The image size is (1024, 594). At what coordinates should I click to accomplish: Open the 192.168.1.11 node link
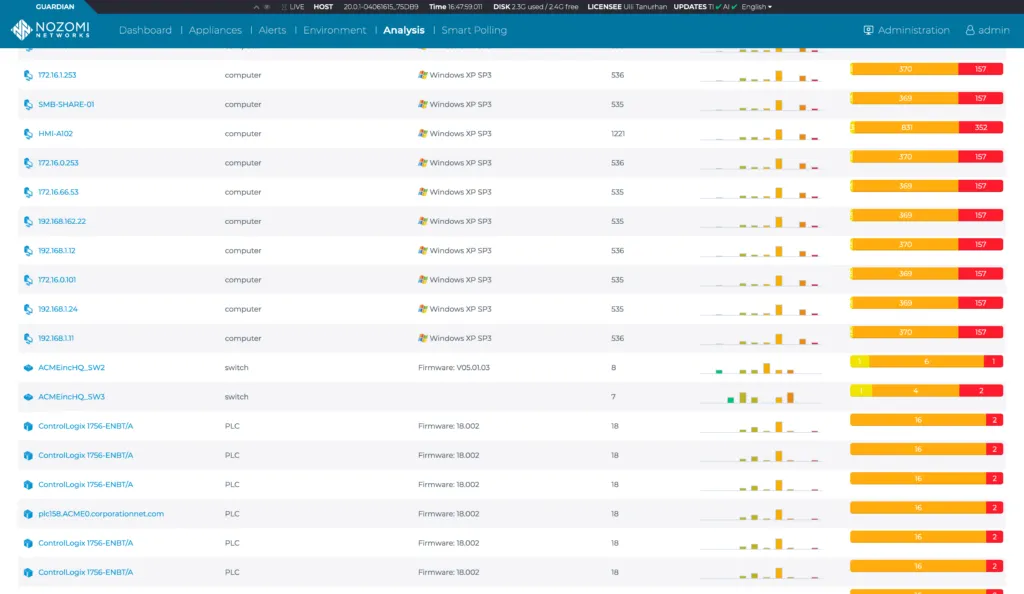56,339
